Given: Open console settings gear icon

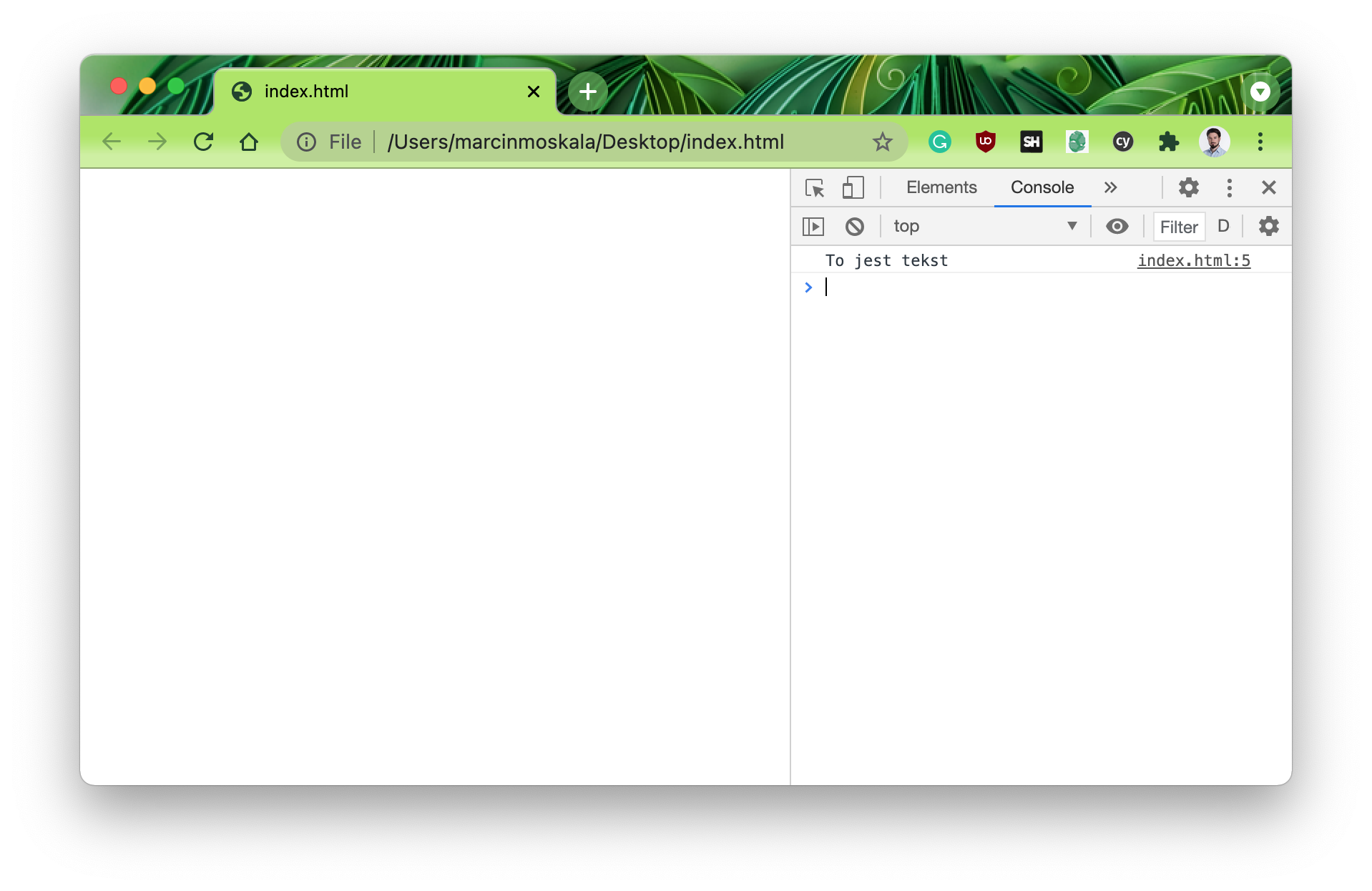Looking at the screenshot, I should pyautogui.click(x=1268, y=227).
